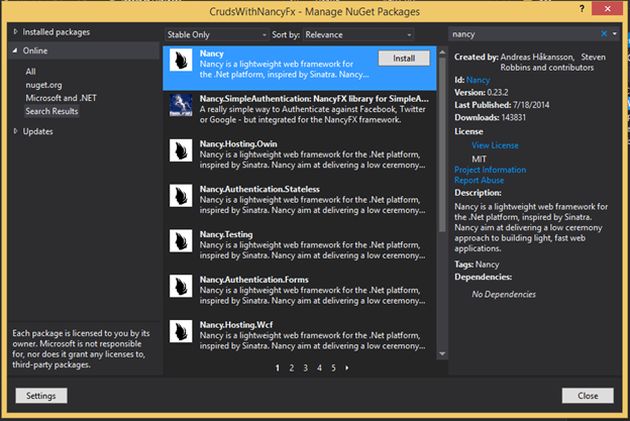
Task: Expand the Updates section
Action: (x=16, y=131)
